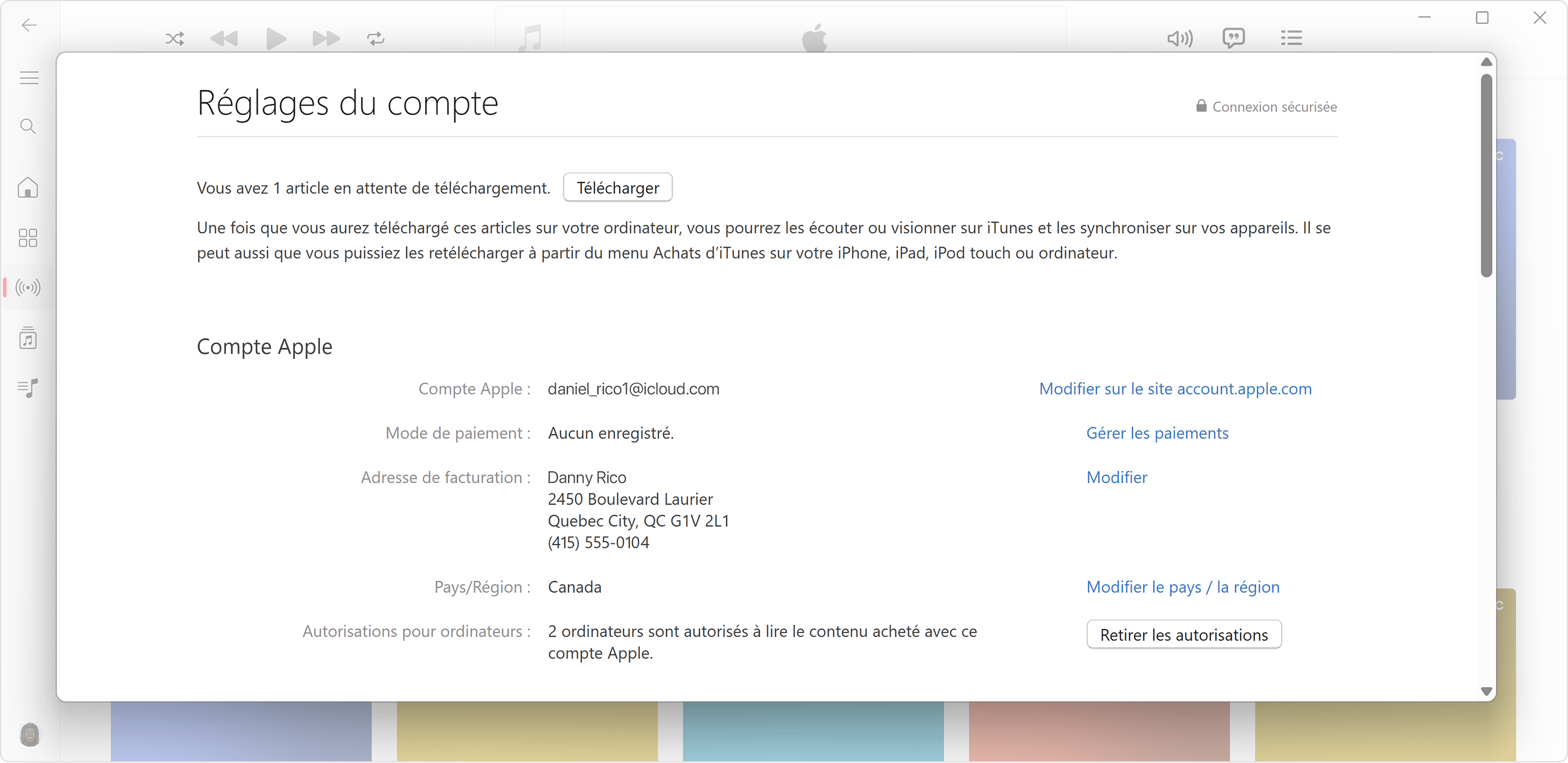Screen dimensions: 1568x763
Task: Open playlists icon in sidebar
Action: click(28, 387)
